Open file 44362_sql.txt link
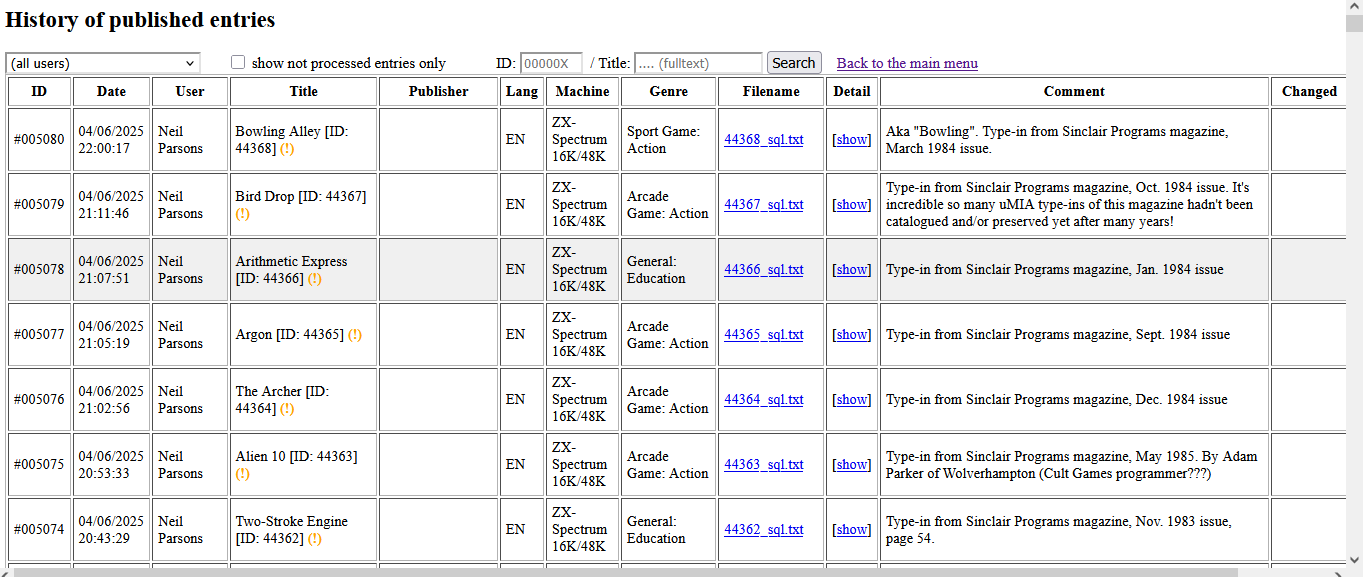 (764, 529)
